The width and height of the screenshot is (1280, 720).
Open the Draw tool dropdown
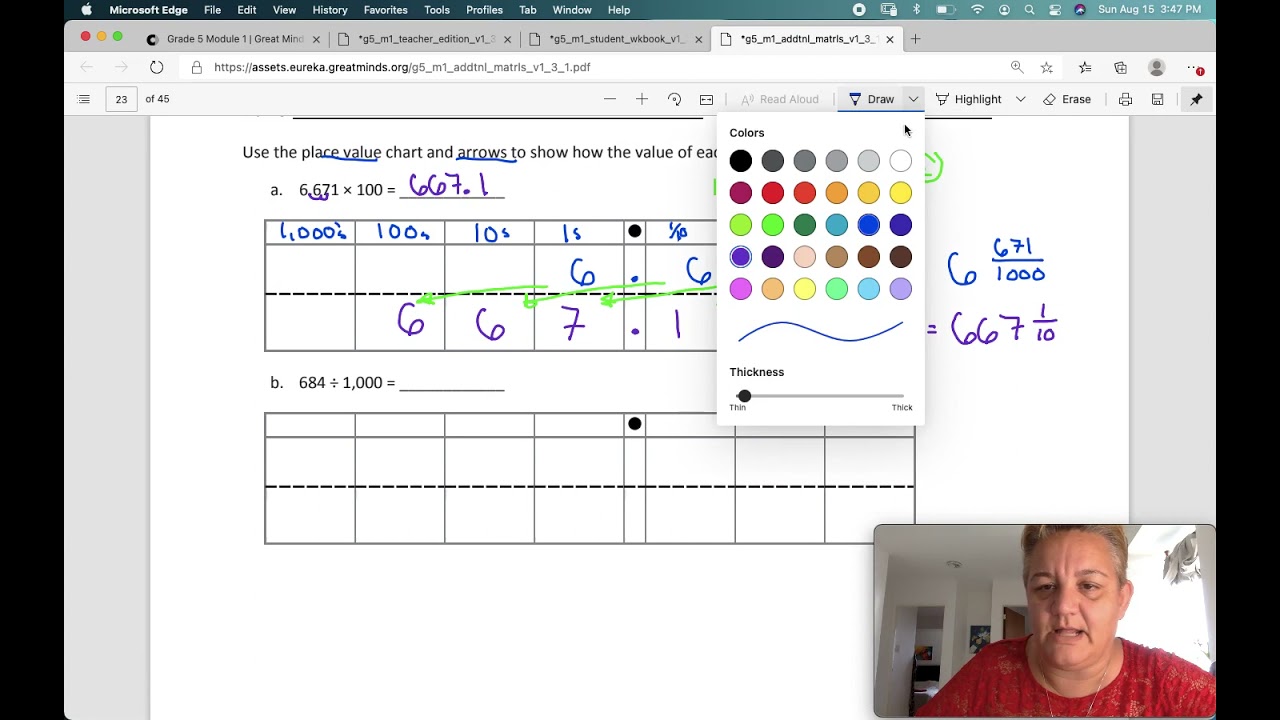click(x=913, y=99)
